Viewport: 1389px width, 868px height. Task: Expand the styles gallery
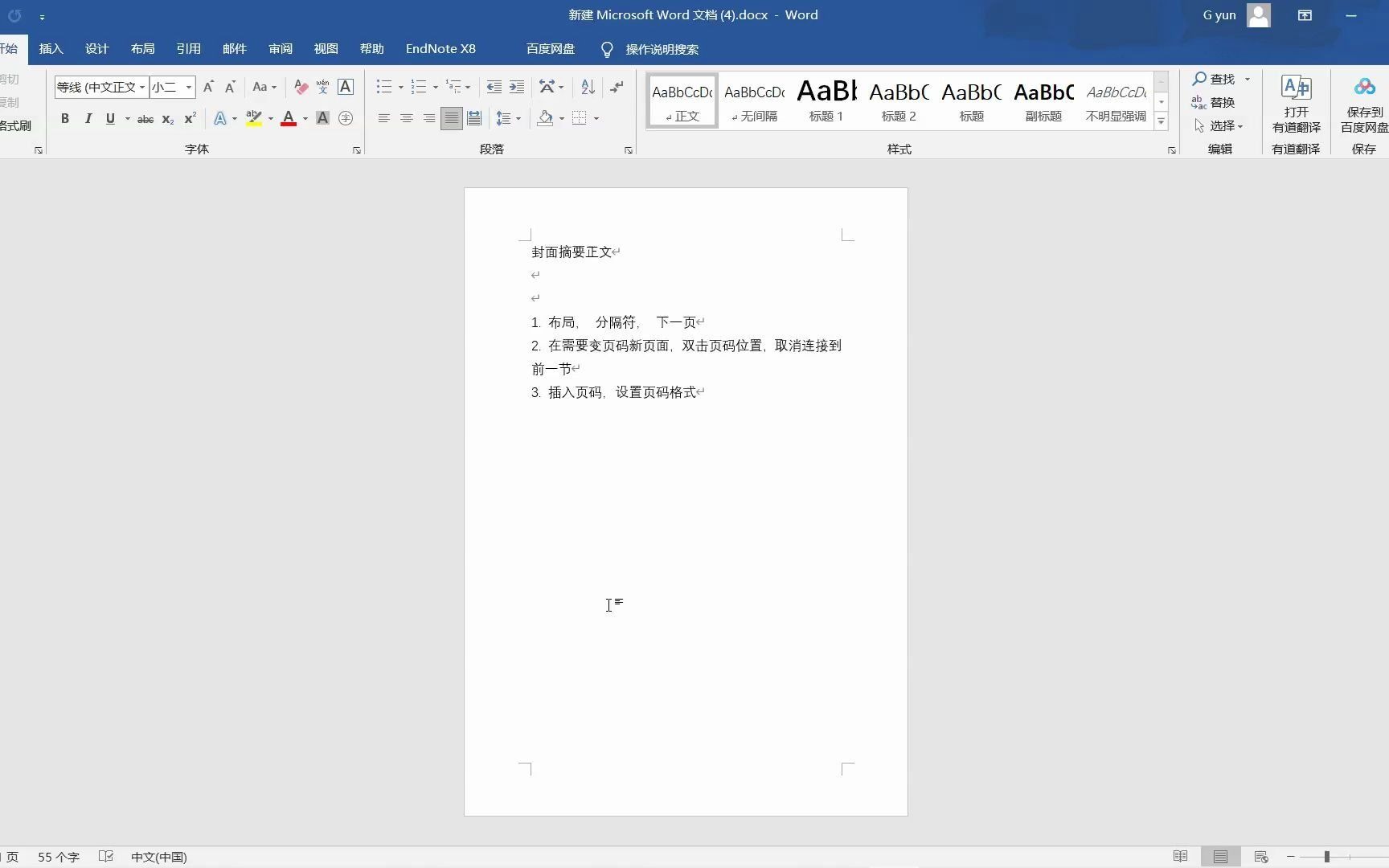click(1161, 121)
